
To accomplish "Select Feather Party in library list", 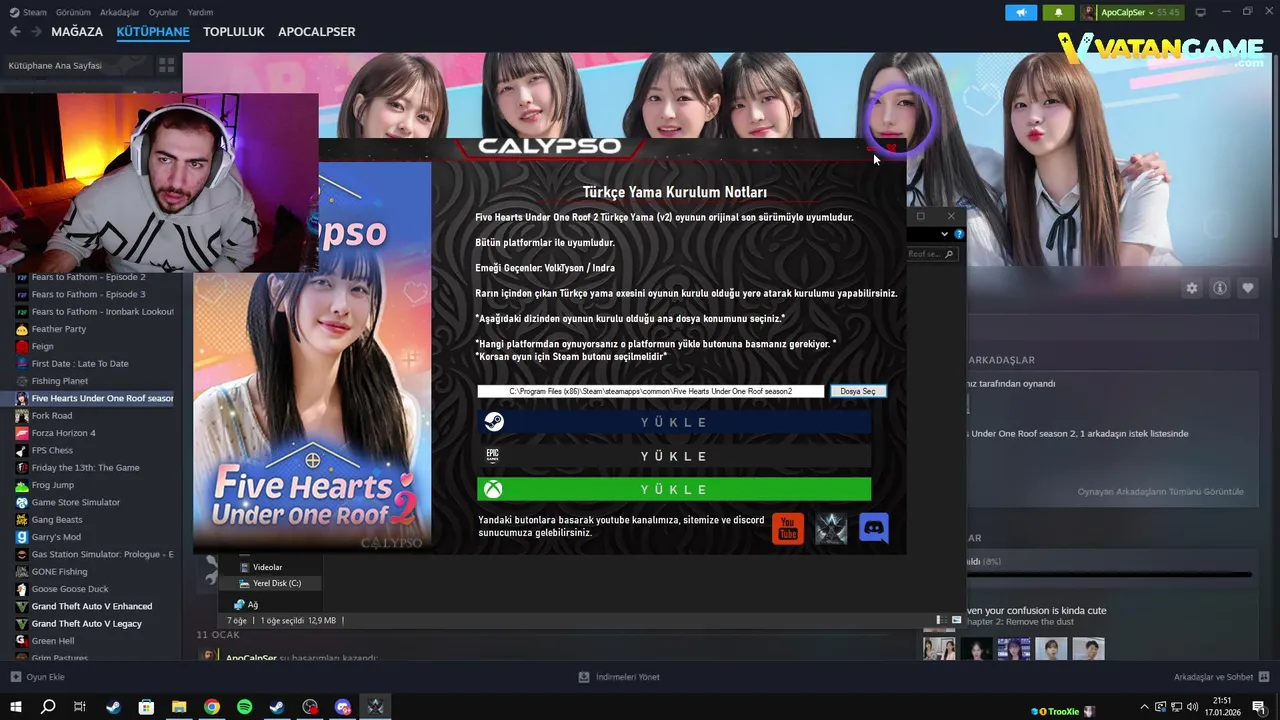I will click(59, 329).
